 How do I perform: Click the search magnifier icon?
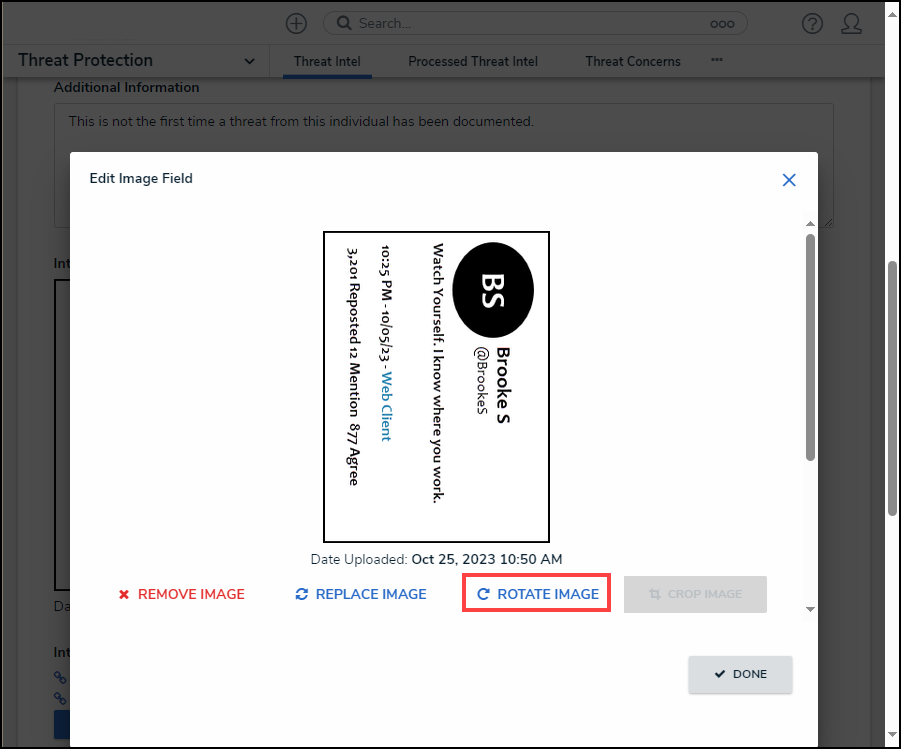344,23
